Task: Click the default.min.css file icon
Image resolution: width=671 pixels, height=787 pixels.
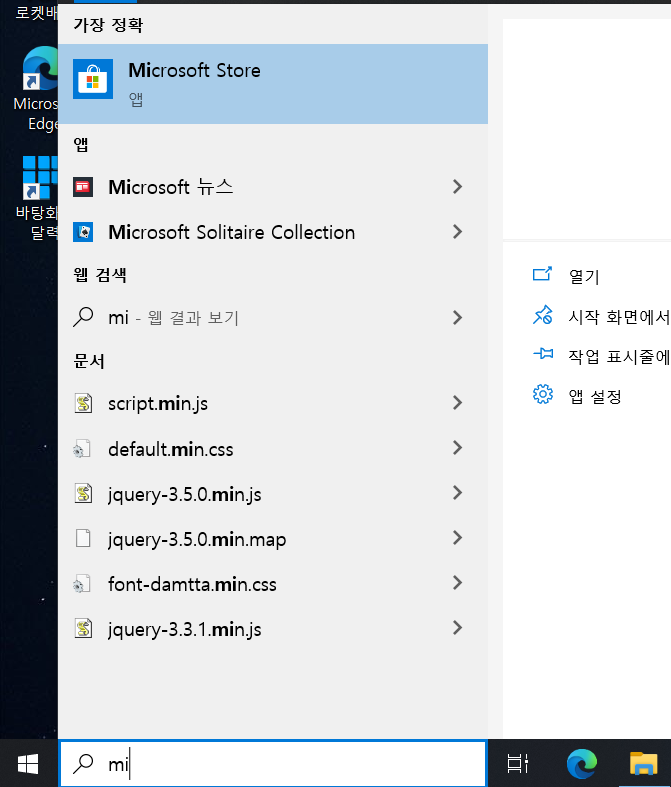Action: pyautogui.click(x=82, y=448)
